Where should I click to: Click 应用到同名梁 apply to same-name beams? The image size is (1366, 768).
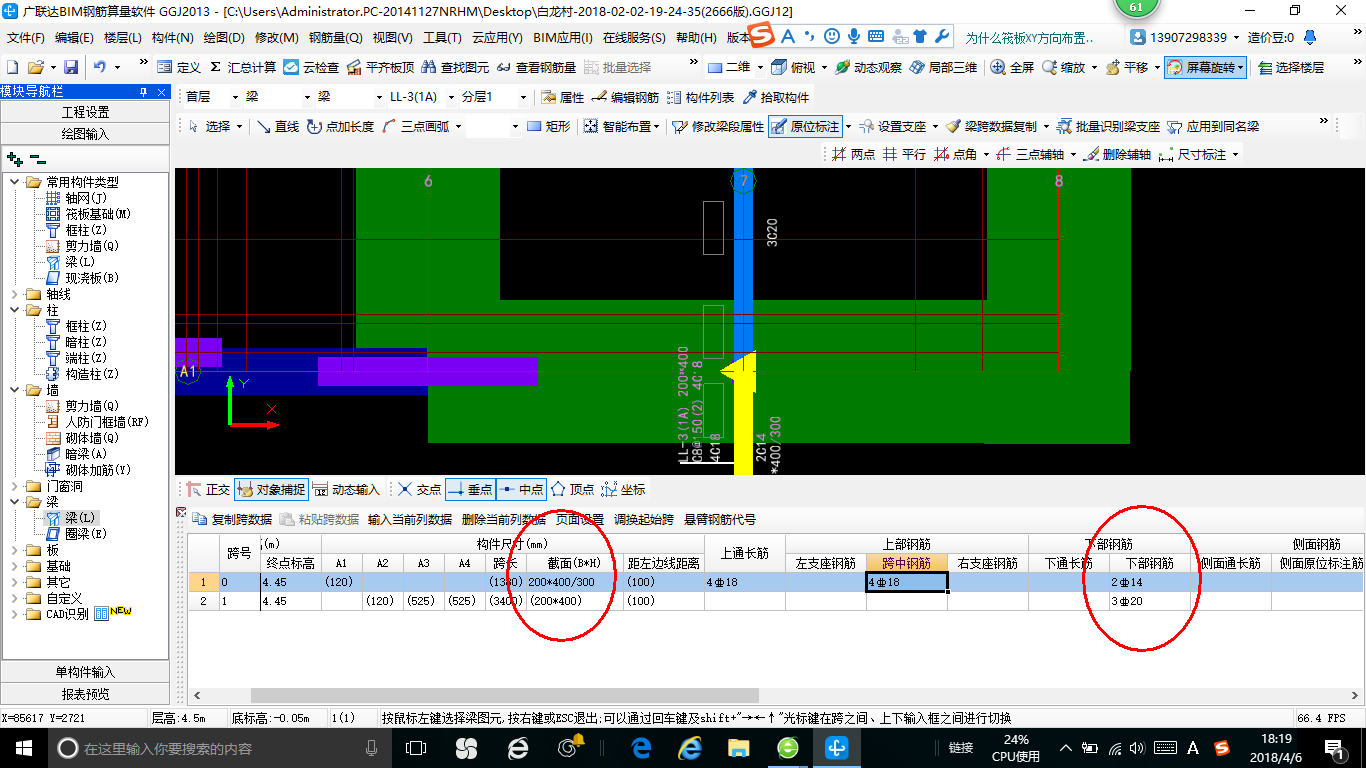pos(1213,126)
